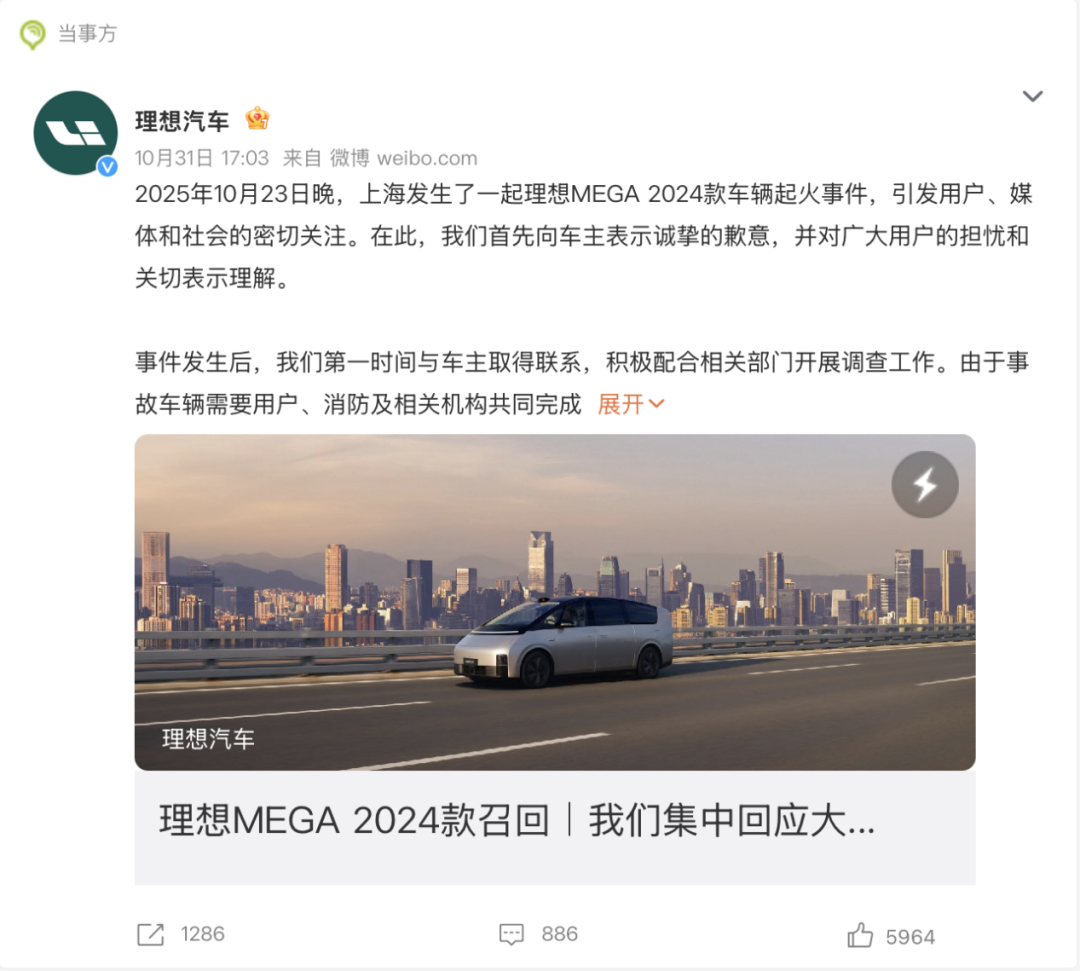Open the post options chevron menu

point(1032,96)
